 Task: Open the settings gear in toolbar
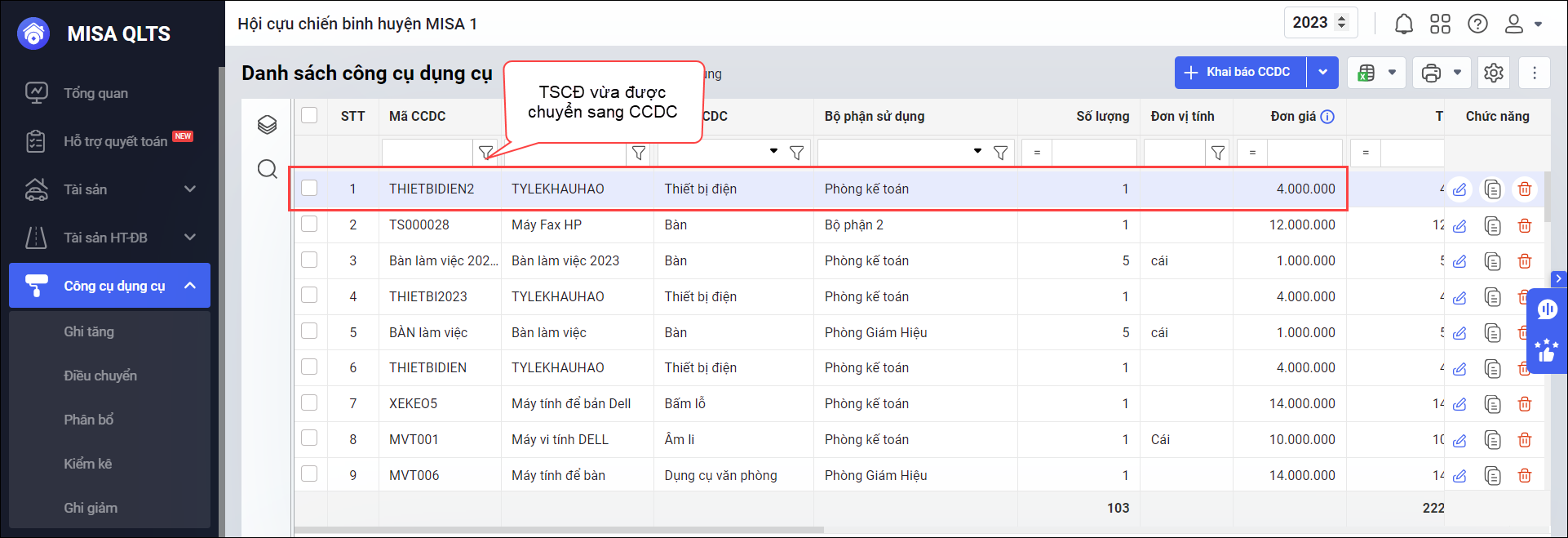pos(1494,73)
